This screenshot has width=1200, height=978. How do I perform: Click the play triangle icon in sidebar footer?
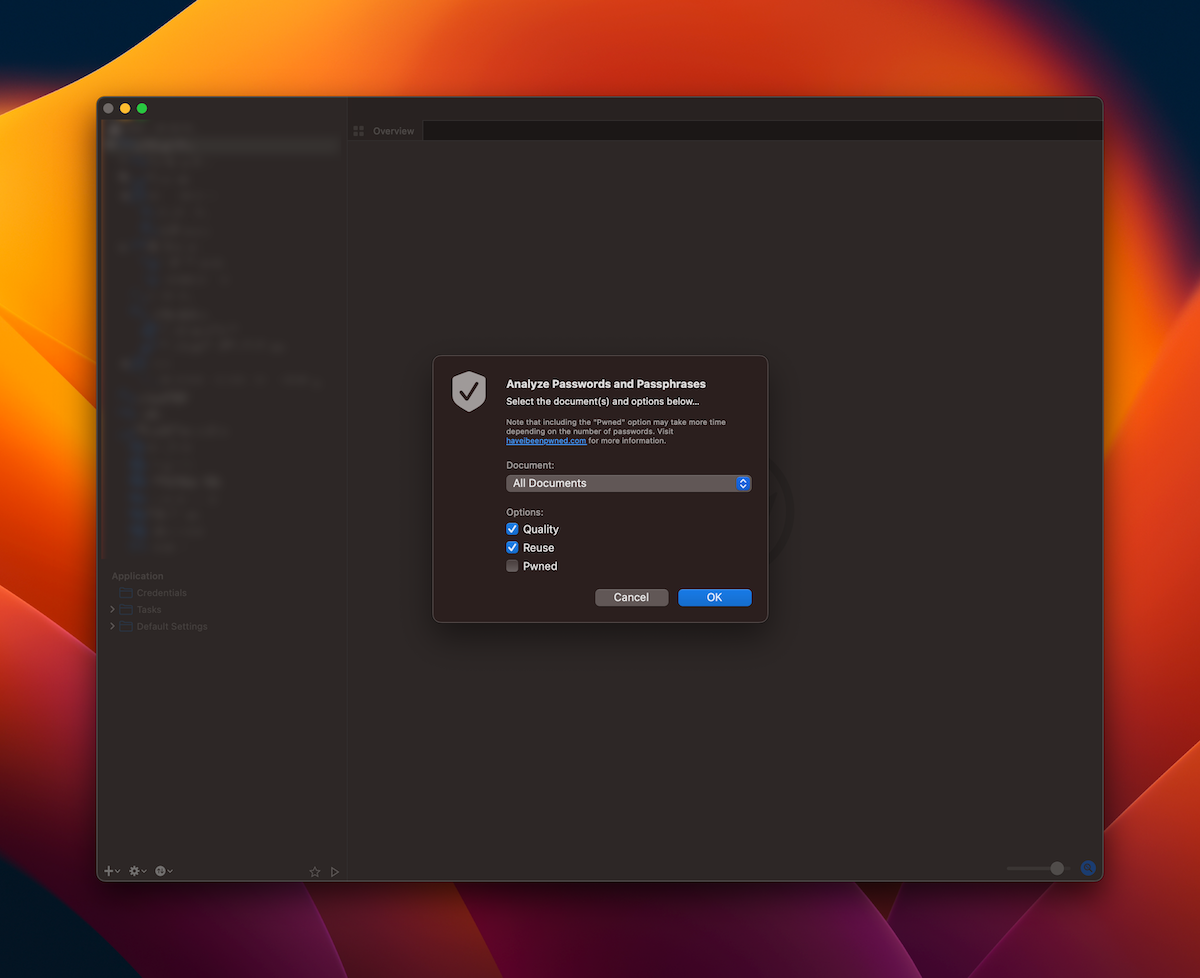334,872
